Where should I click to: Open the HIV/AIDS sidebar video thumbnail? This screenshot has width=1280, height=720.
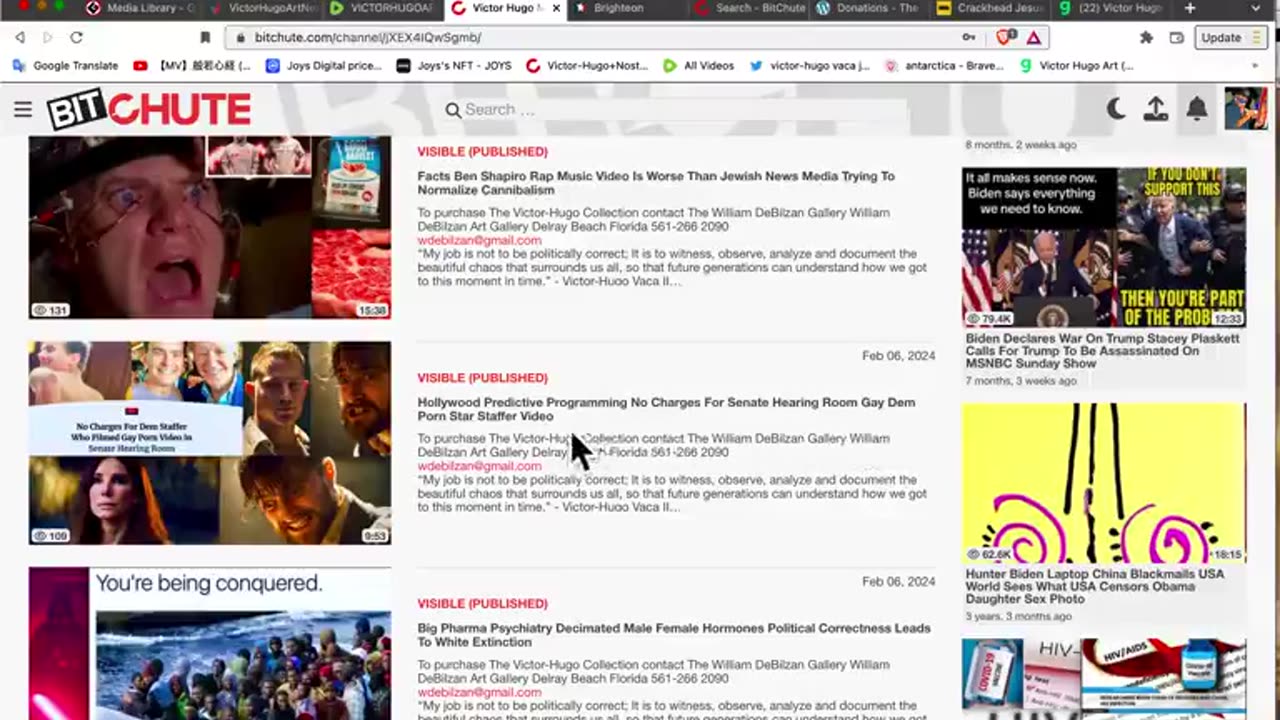(1104, 679)
